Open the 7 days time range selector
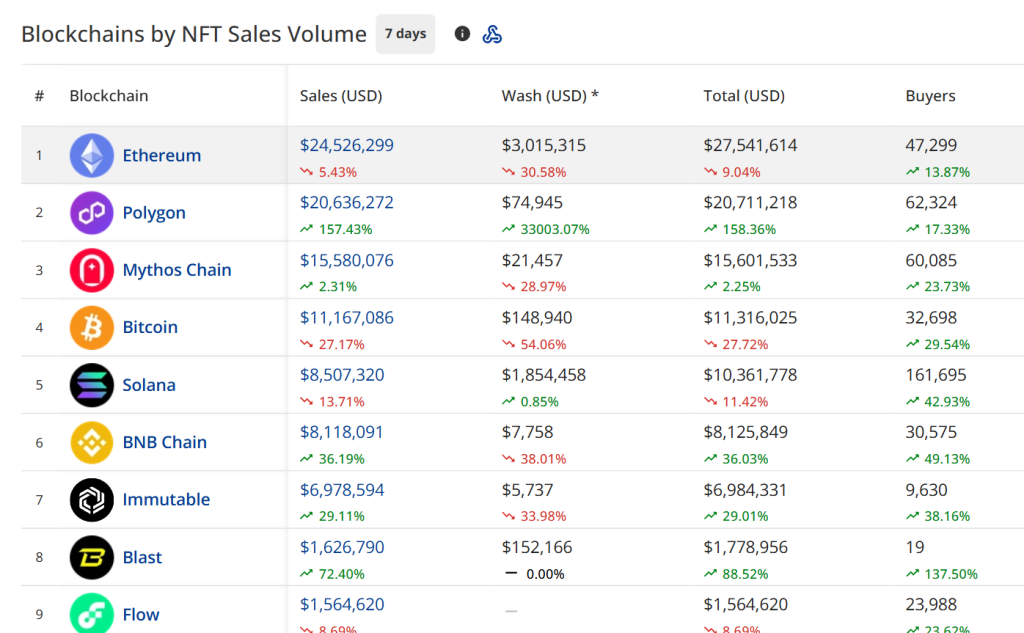This screenshot has width=1024, height=633. click(405, 34)
